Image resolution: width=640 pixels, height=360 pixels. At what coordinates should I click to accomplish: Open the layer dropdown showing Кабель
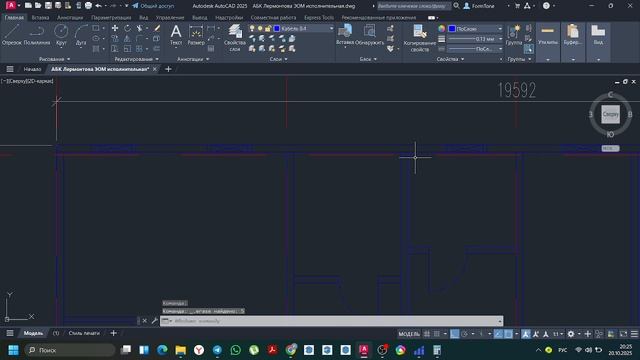(x=291, y=29)
